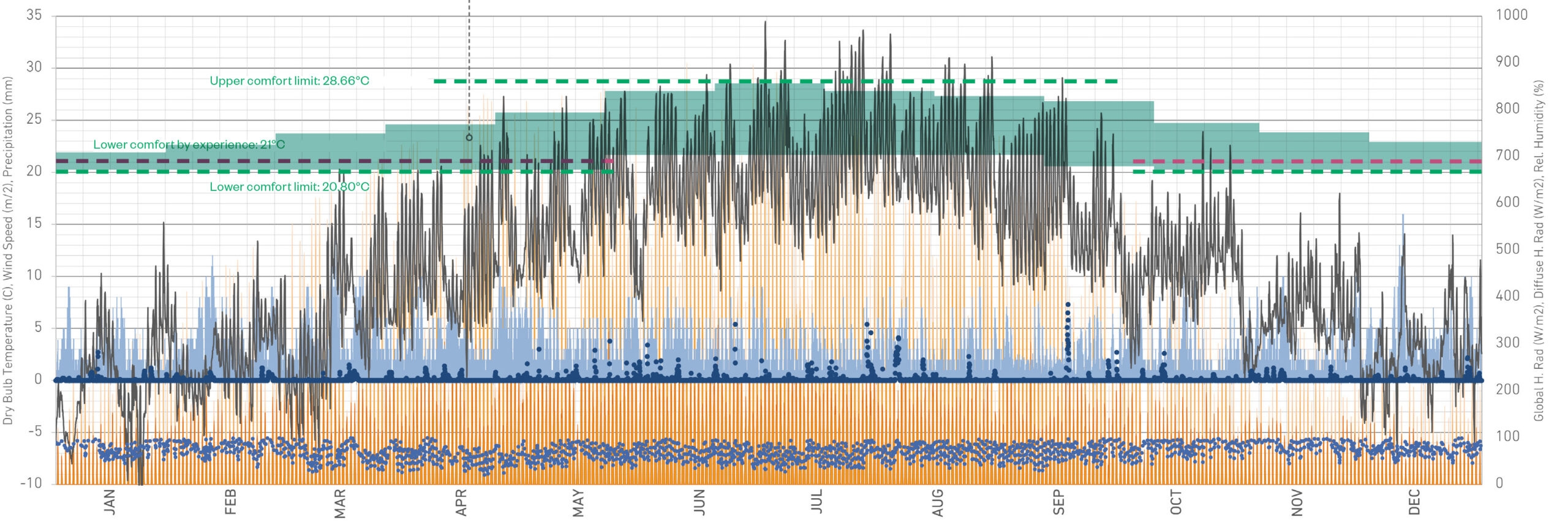Select the APR month label
This screenshot has height=525, width=1568.
(x=461, y=502)
